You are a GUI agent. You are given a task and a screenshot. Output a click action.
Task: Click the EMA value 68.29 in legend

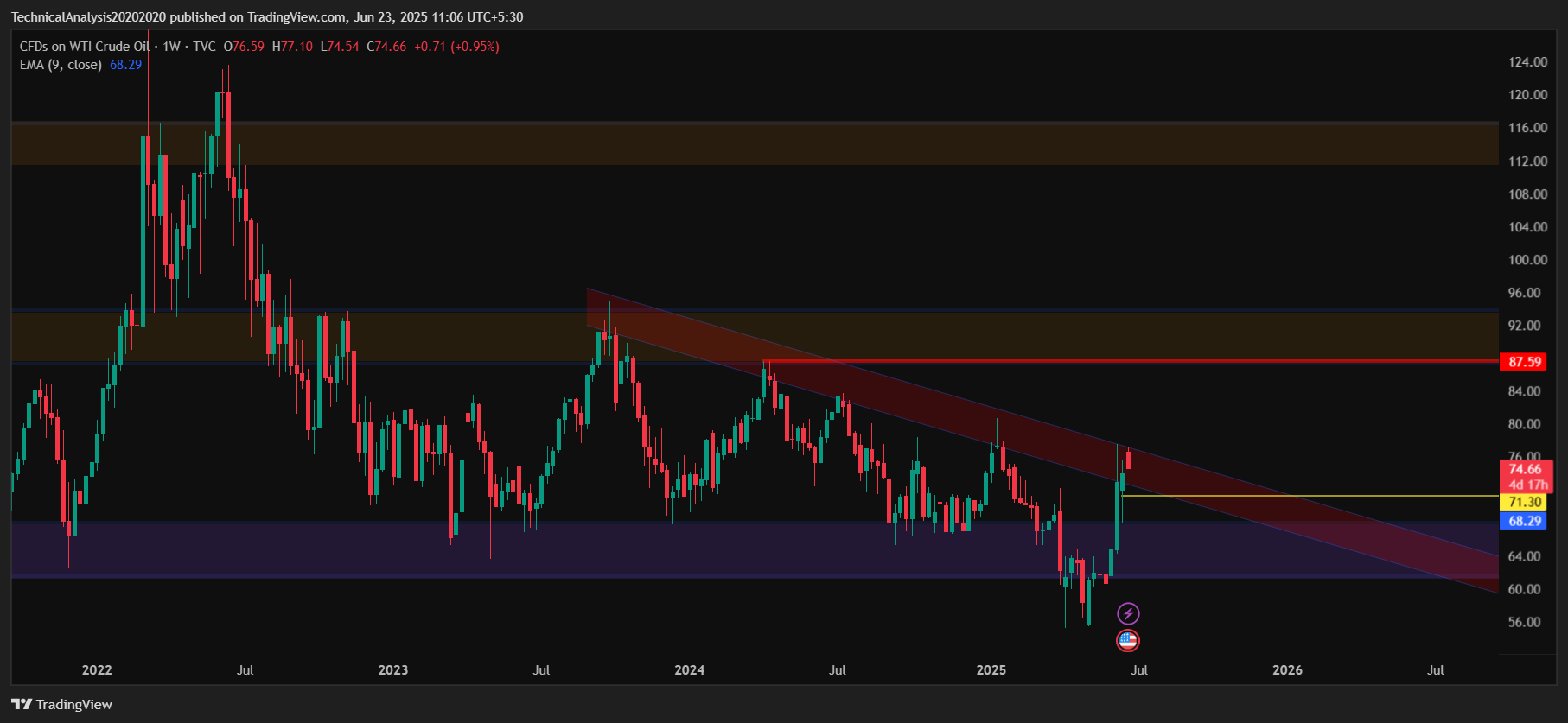click(x=126, y=65)
